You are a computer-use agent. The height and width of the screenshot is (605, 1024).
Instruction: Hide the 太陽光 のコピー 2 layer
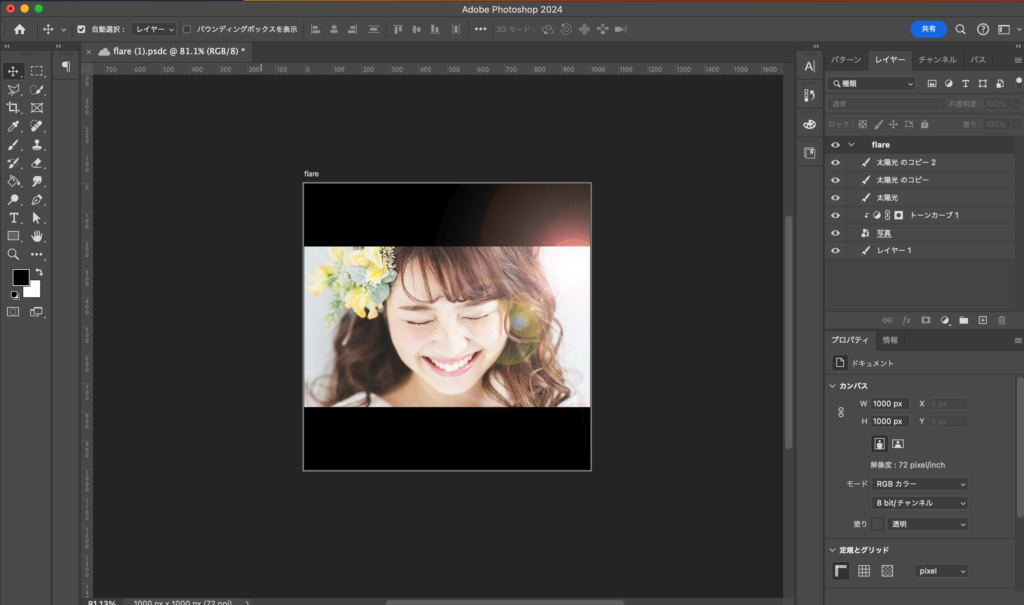tap(836, 162)
